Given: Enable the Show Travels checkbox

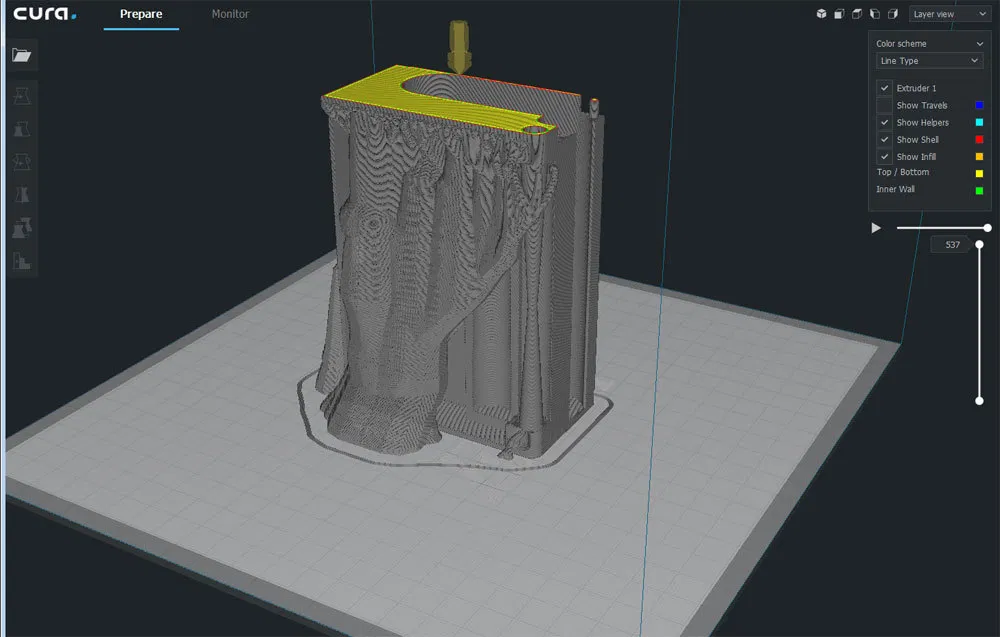Looking at the screenshot, I should tap(884, 105).
